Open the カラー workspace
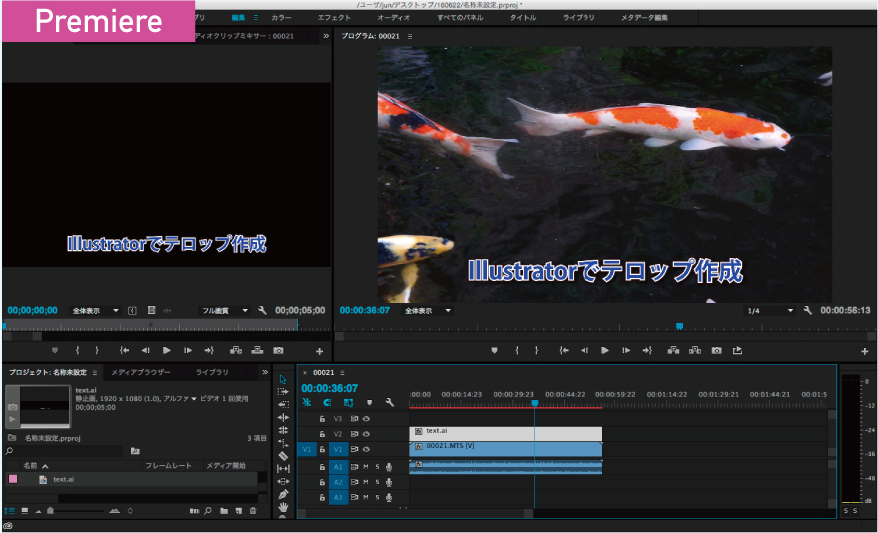This screenshot has width=878, height=533. [x=281, y=18]
